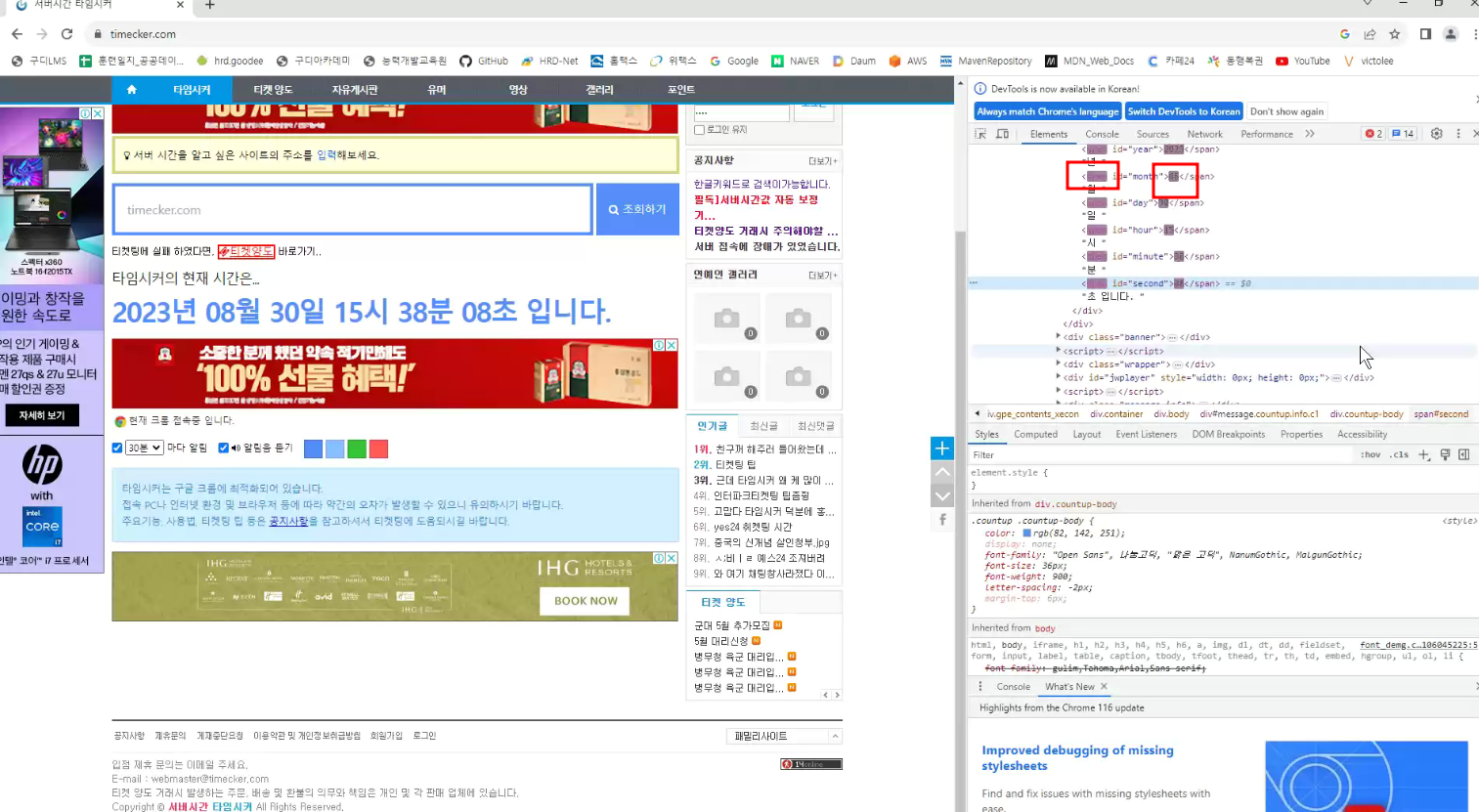
Task: Open the Computed styles tab
Action: pyautogui.click(x=1035, y=435)
